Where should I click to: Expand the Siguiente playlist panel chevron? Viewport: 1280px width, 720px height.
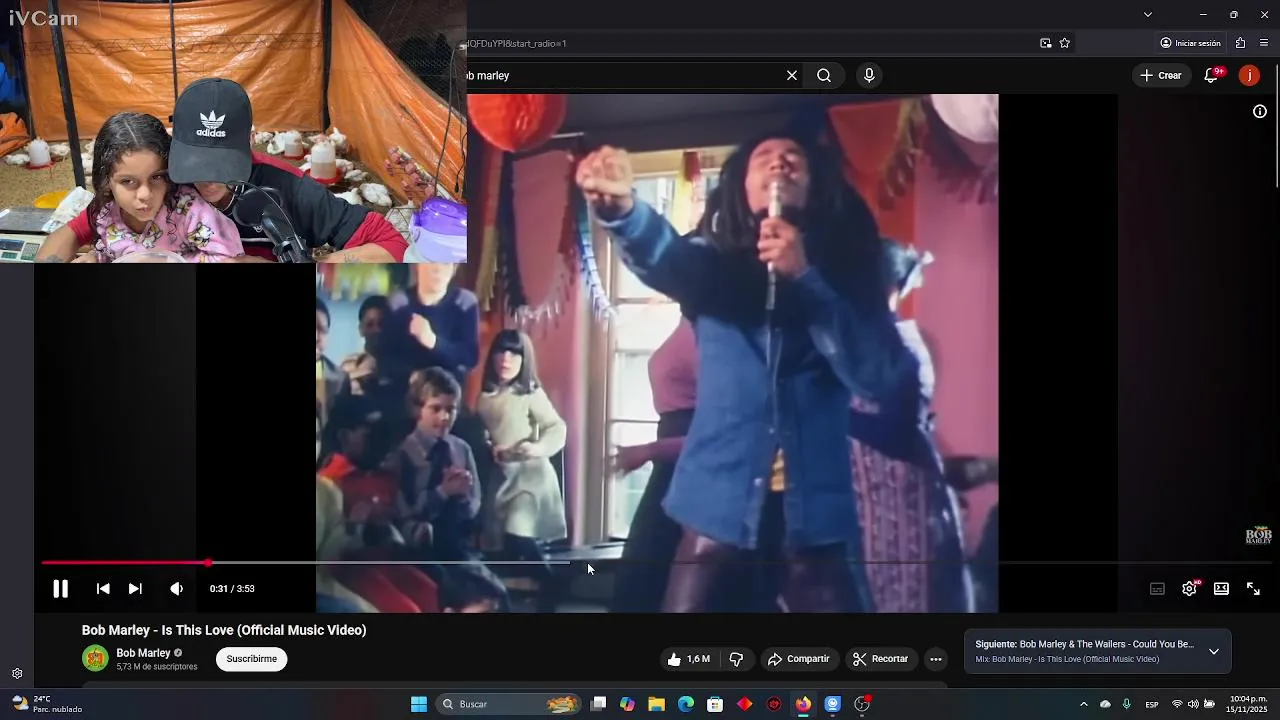click(1213, 651)
